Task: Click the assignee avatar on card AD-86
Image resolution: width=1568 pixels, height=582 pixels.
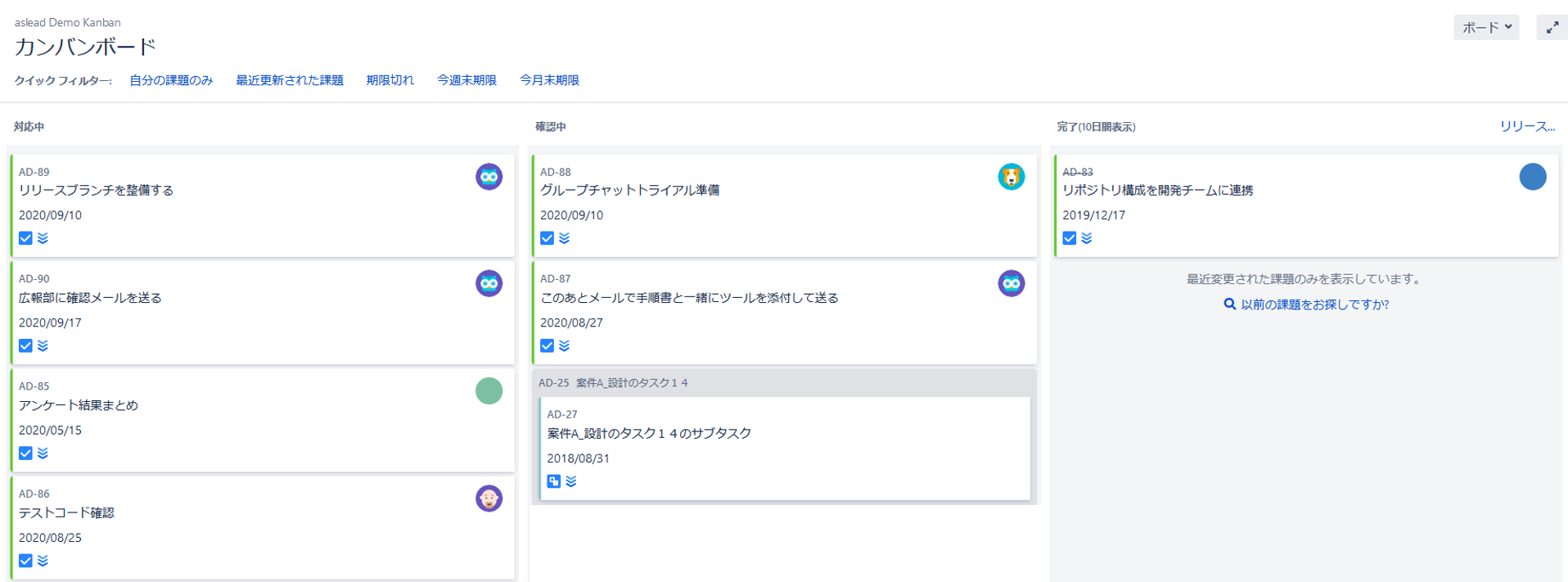Action: pyautogui.click(x=489, y=499)
